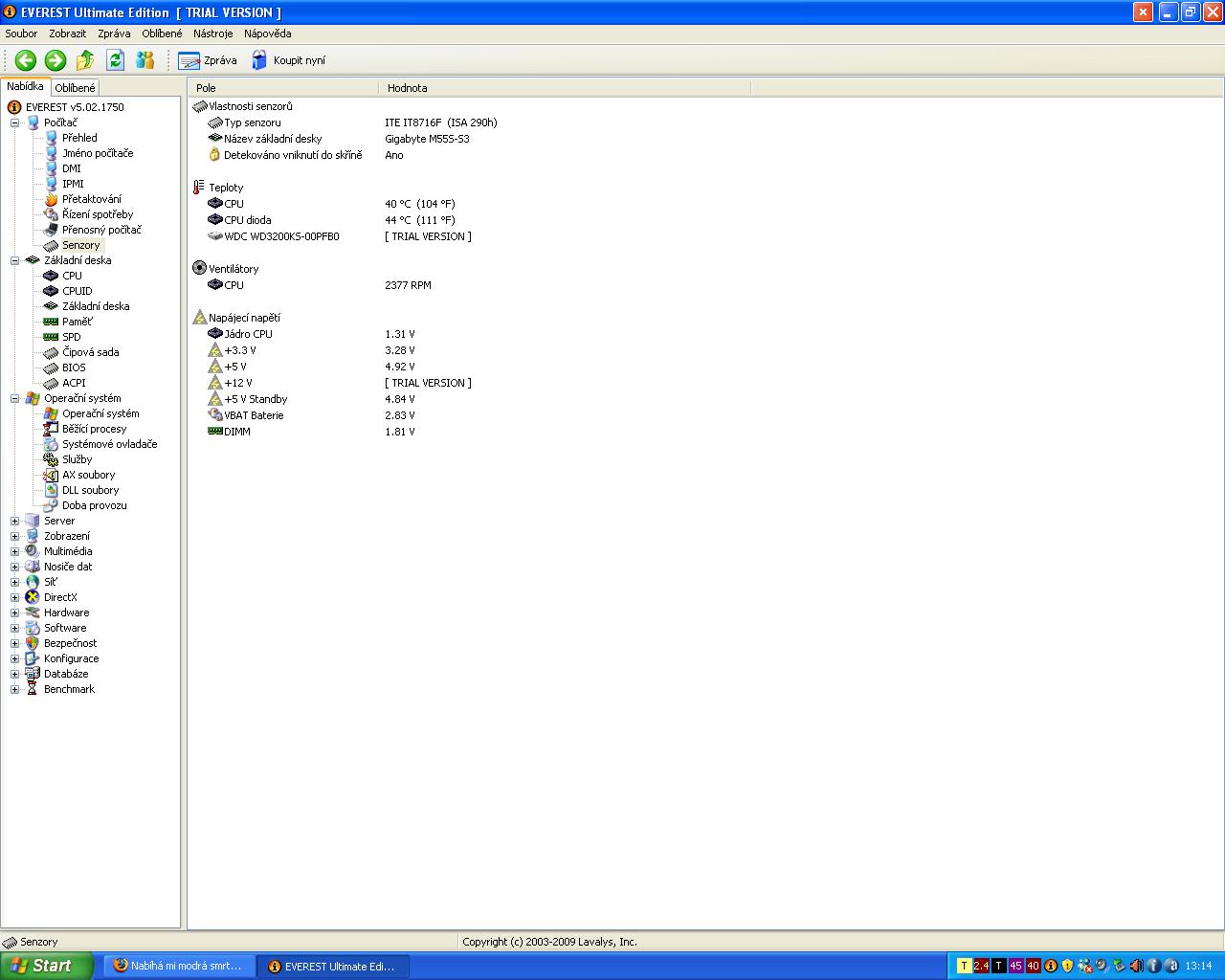Screen dimensions: 1225x980
Task: Select the Databáze icon
Action: (x=33, y=674)
